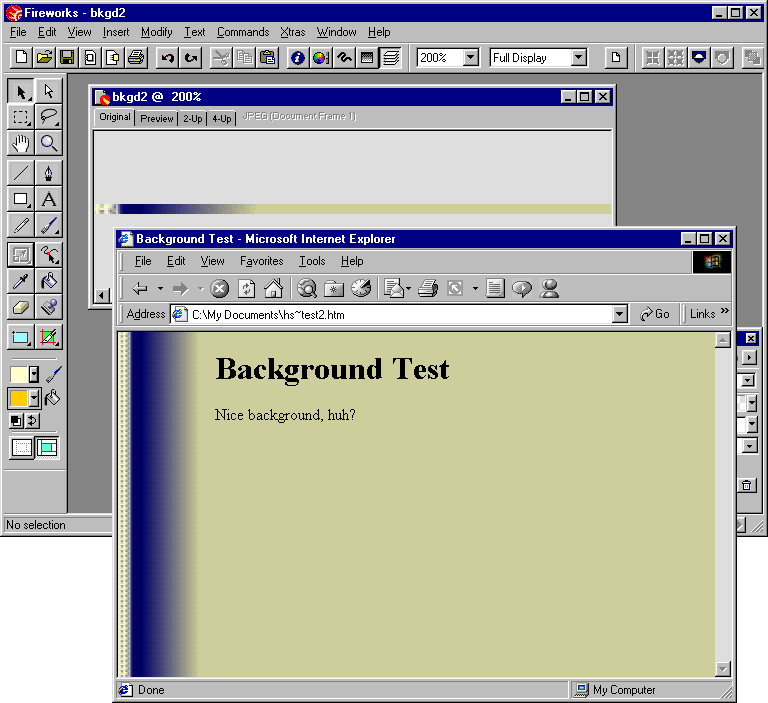Toggle Show Hotspots and Slices view
The width and height of the screenshot is (768, 703).
point(47,447)
